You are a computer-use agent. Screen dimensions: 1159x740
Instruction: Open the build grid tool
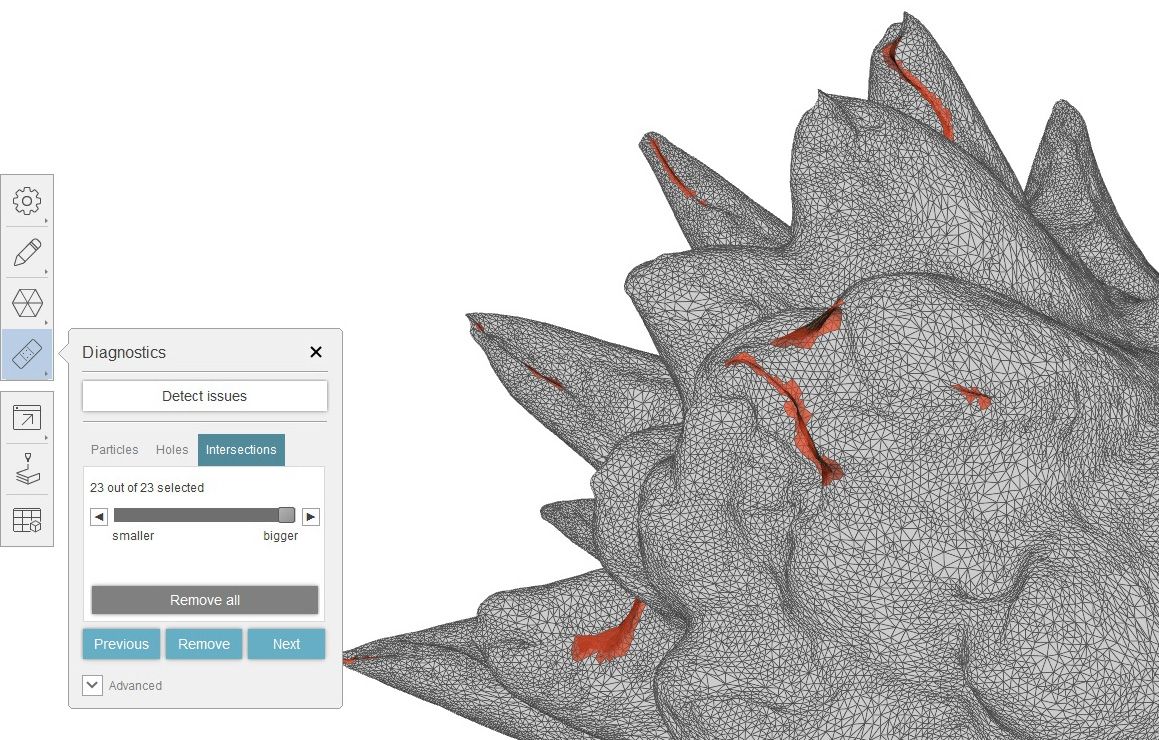coord(28,518)
